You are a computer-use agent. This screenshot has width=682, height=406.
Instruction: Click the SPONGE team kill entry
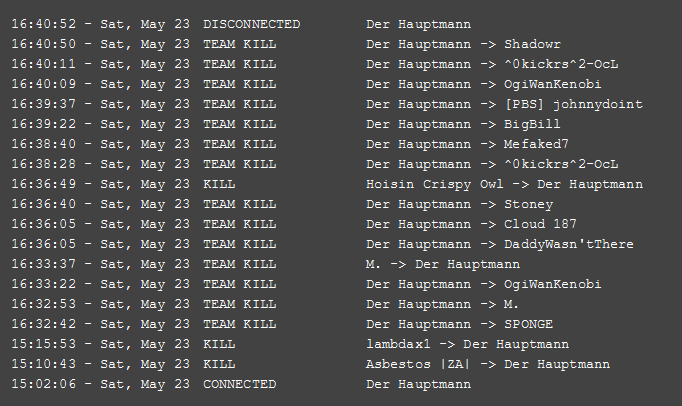(x=282, y=325)
